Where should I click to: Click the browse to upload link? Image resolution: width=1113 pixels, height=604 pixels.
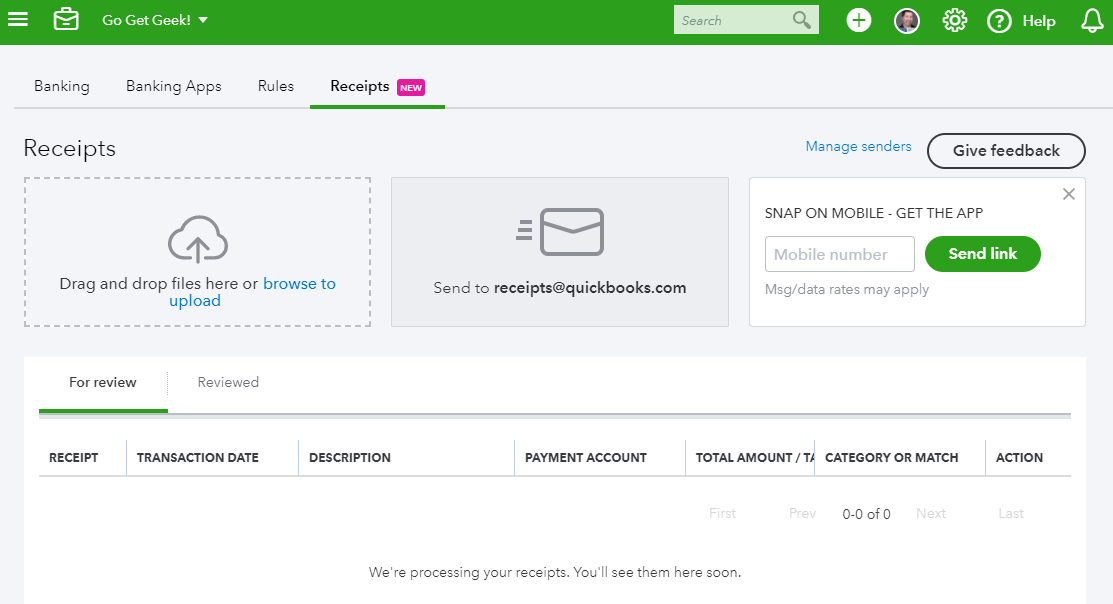click(299, 283)
